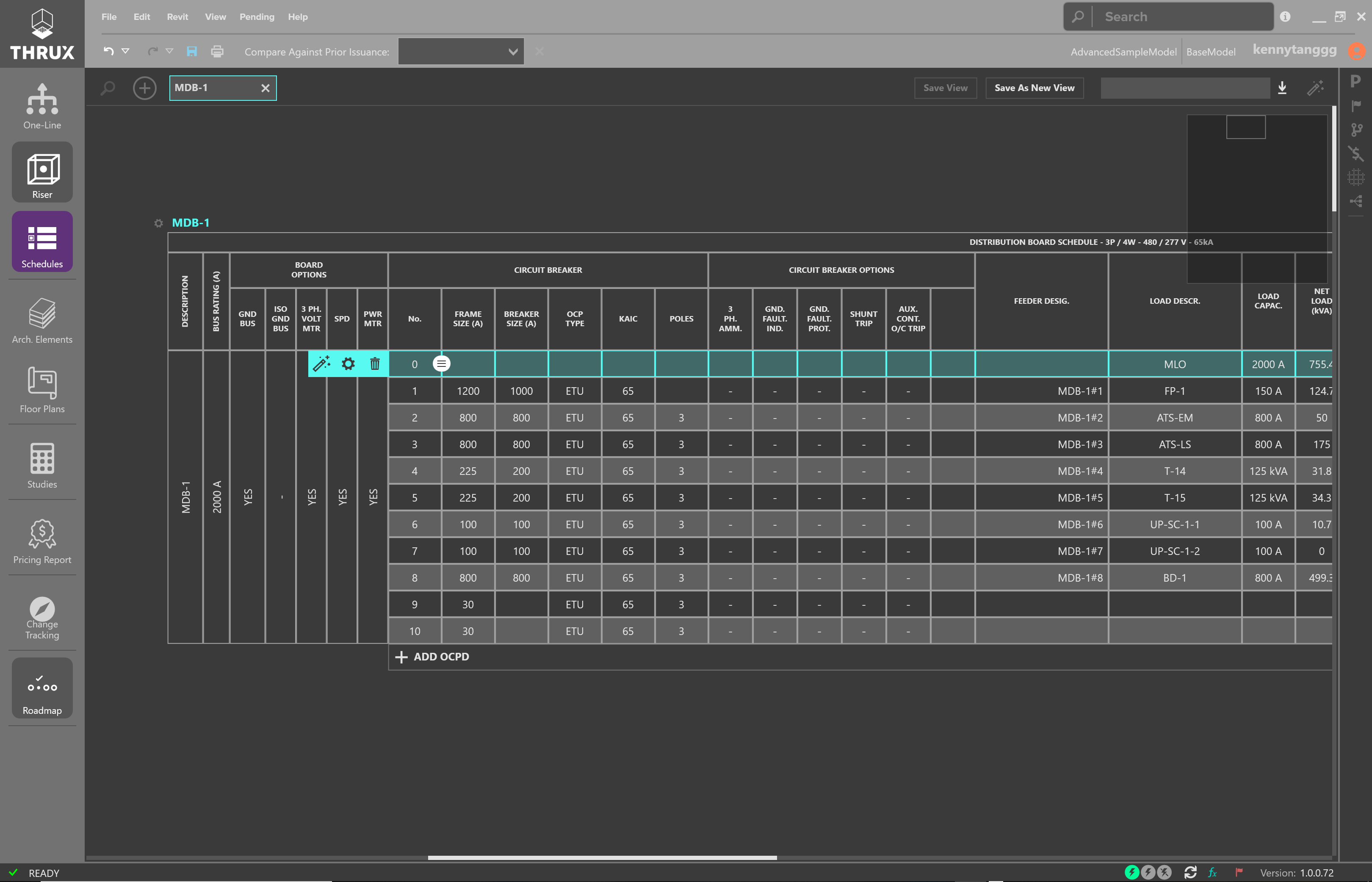This screenshot has width=1372, height=882.
Task: Click the horizontal scrollbar thumb
Action: [x=602, y=857]
